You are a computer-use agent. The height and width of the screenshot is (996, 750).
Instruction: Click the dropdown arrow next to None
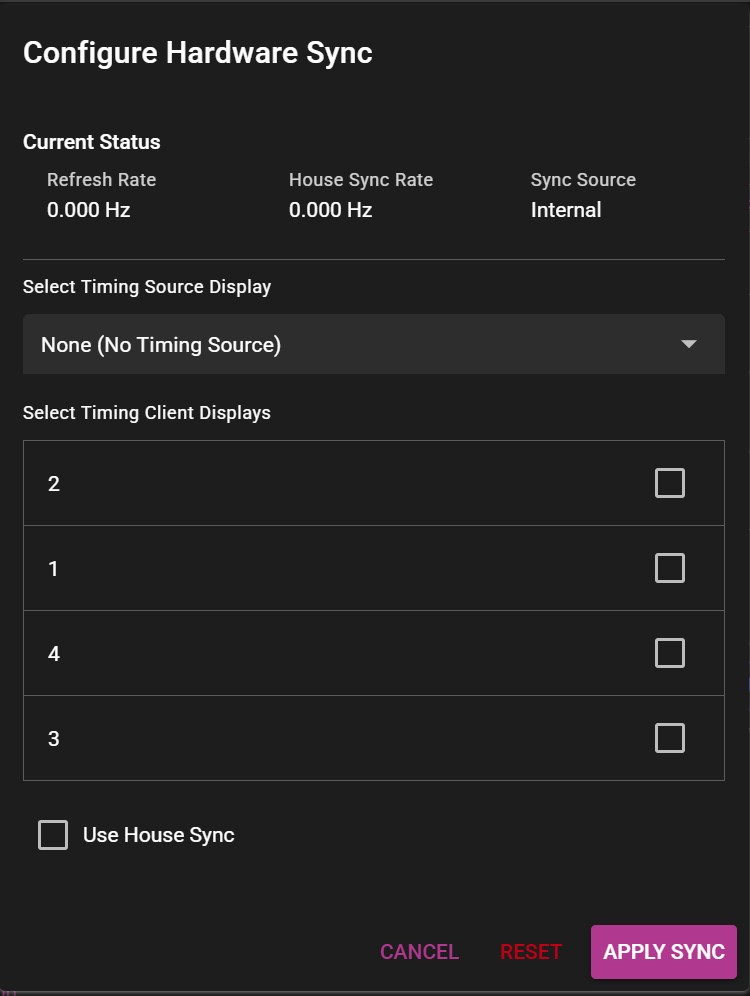[688, 344]
